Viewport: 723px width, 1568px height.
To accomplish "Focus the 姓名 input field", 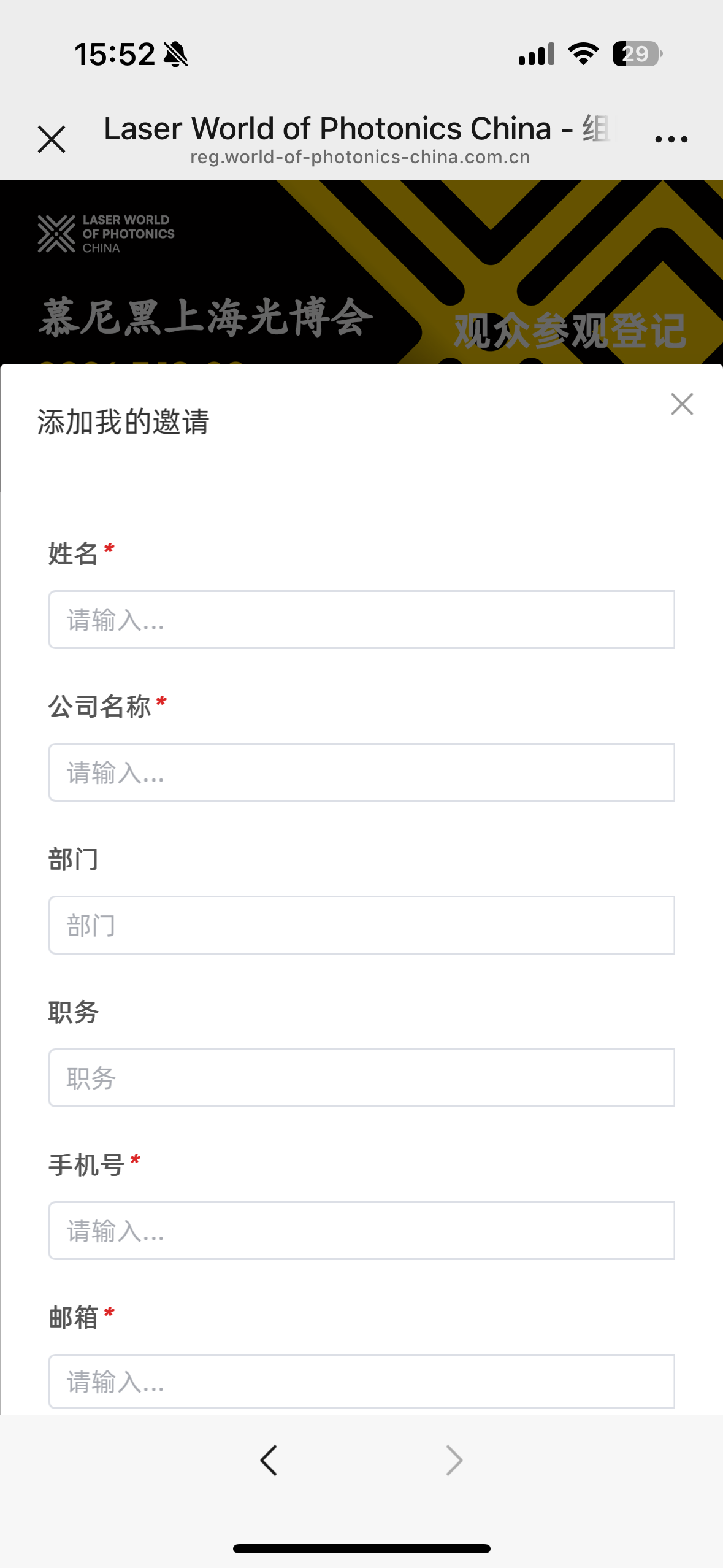I will coord(361,620).
